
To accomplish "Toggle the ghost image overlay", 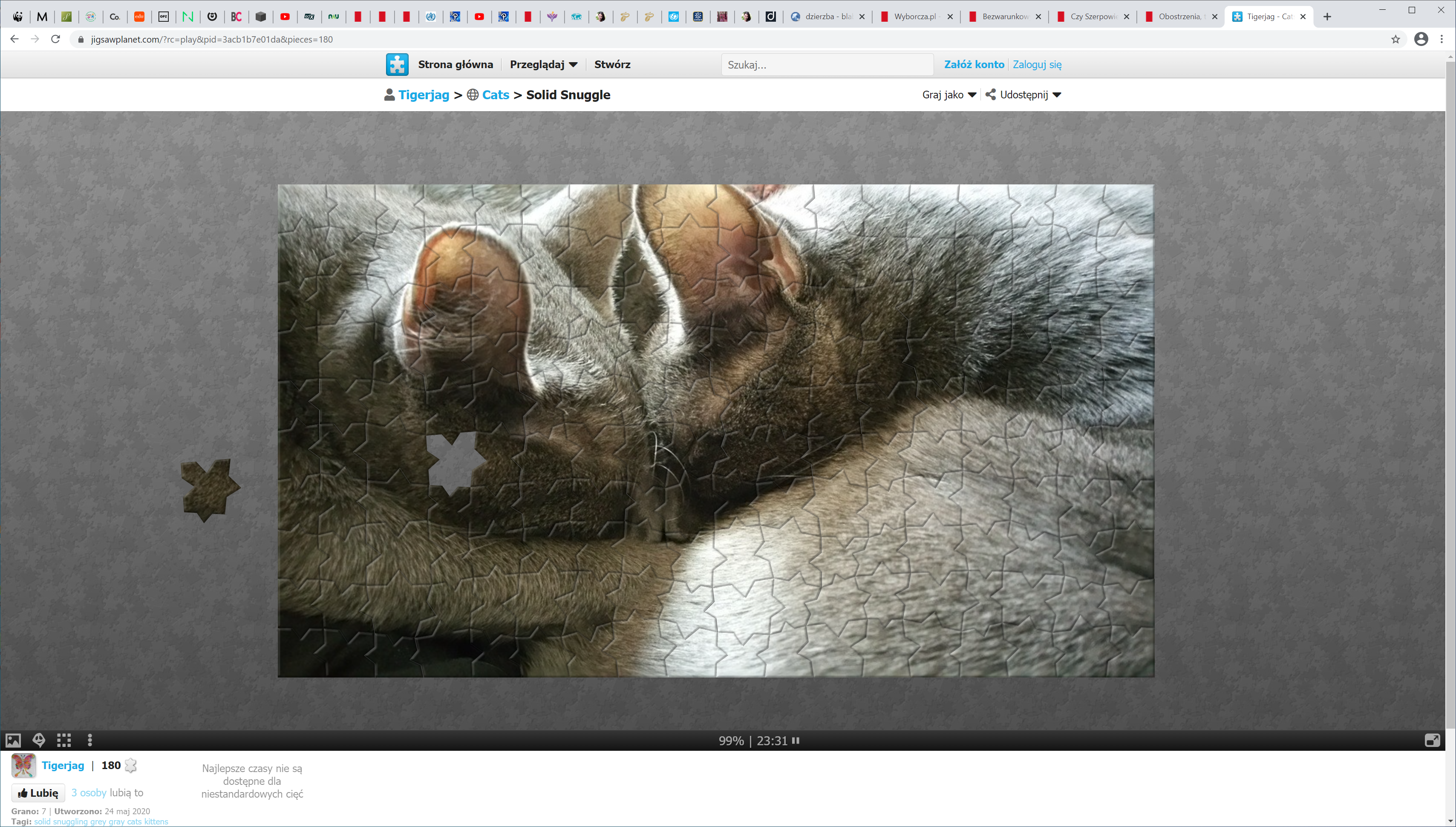I will [39, 740].
